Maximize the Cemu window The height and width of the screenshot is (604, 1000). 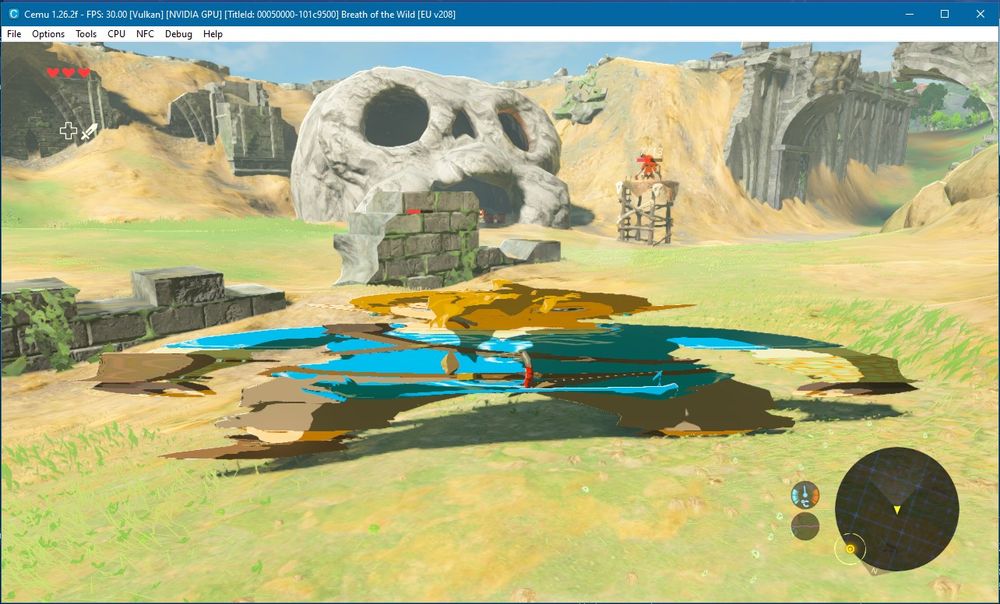945,14
